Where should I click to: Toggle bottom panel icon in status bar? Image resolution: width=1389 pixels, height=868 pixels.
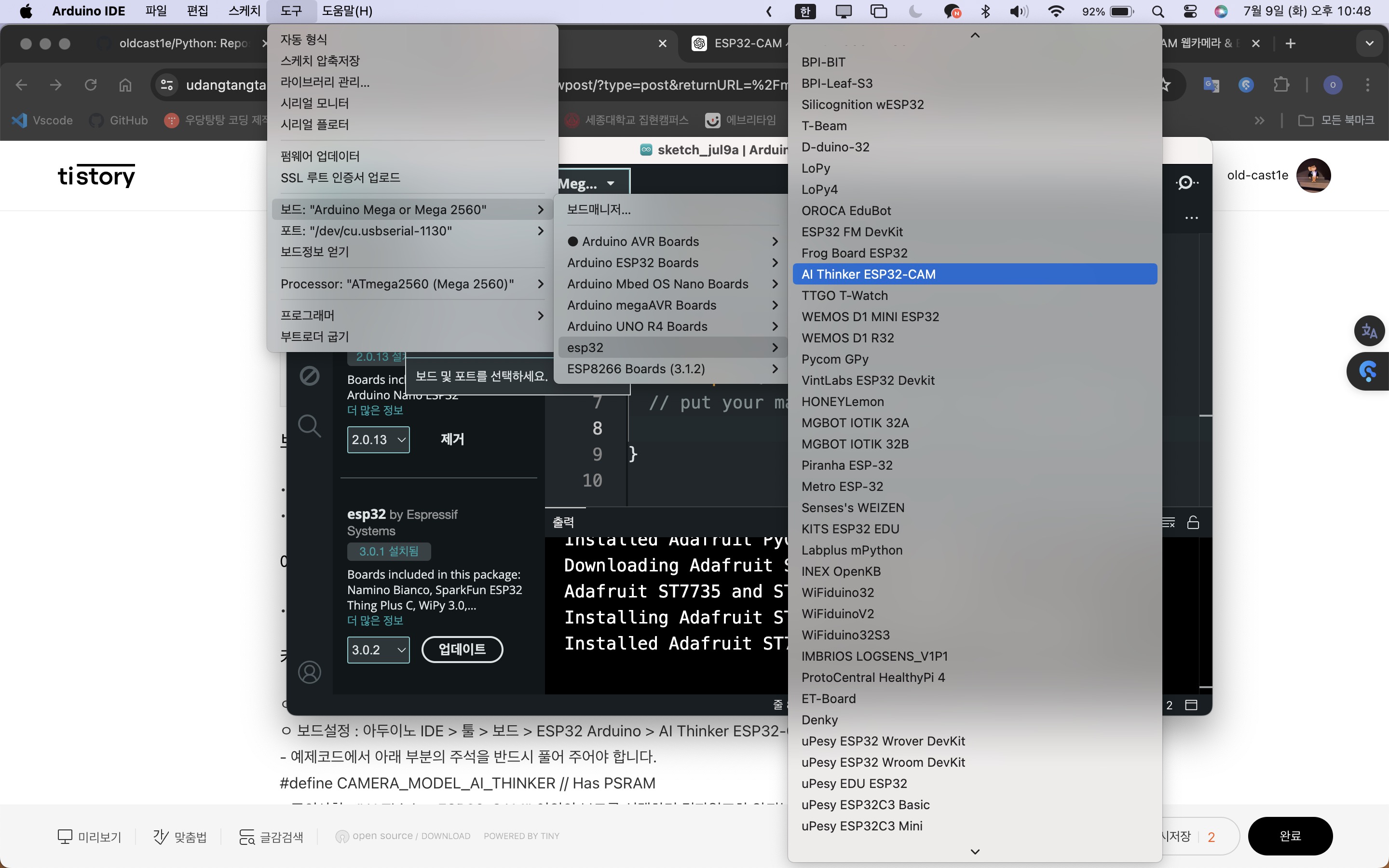pos(1191,705)
